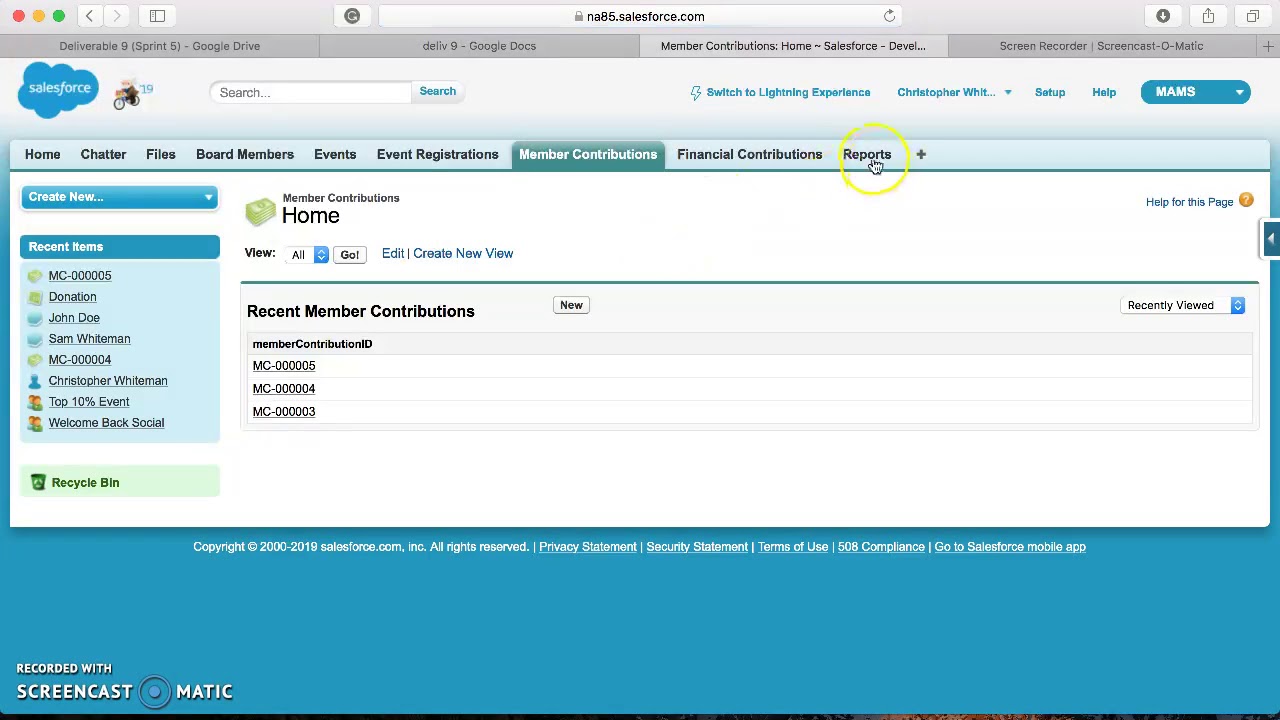Open the Help link in header
The height and width of the screenshot is (720, 1280).
click(x=1104, y=92)
